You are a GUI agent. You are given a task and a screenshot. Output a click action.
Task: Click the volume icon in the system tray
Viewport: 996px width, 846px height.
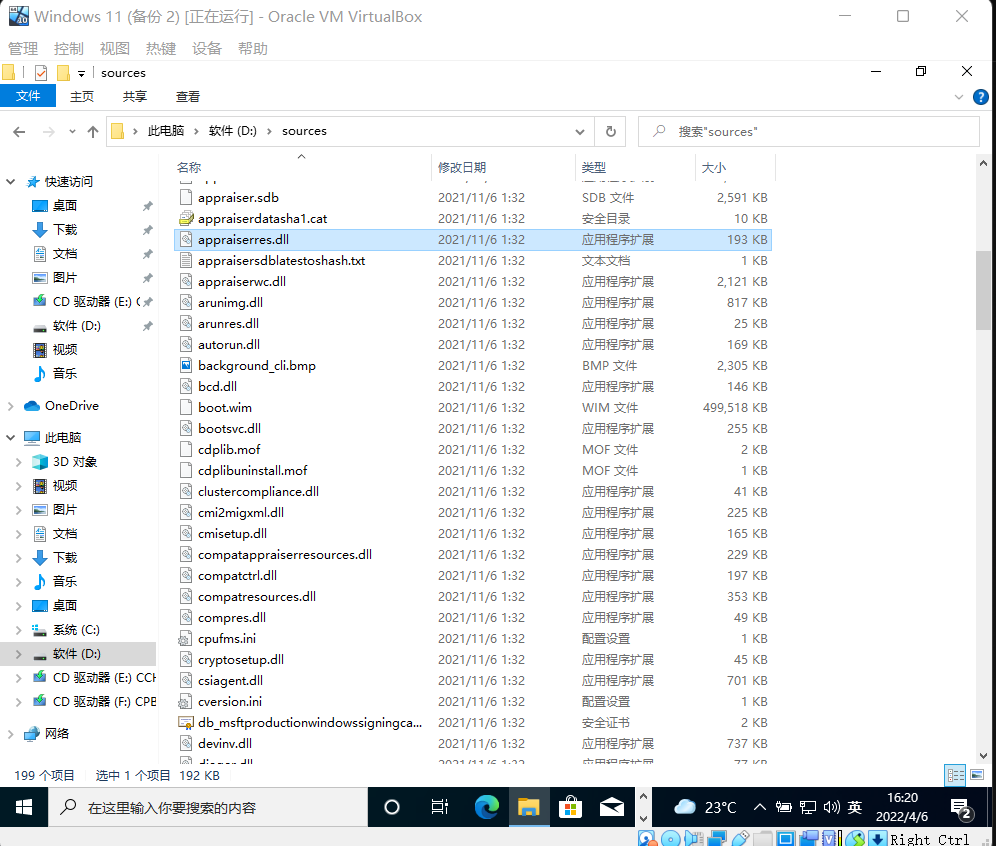832,806
